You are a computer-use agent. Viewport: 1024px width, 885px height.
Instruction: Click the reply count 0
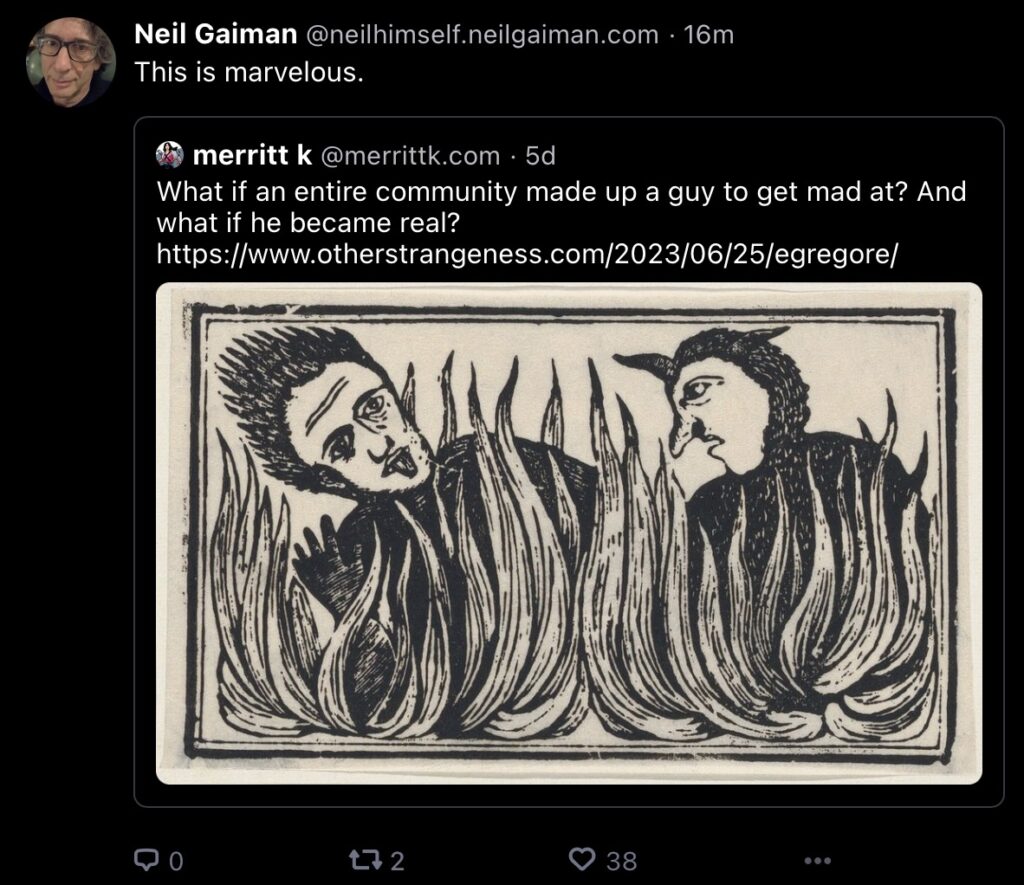point(177,861)
